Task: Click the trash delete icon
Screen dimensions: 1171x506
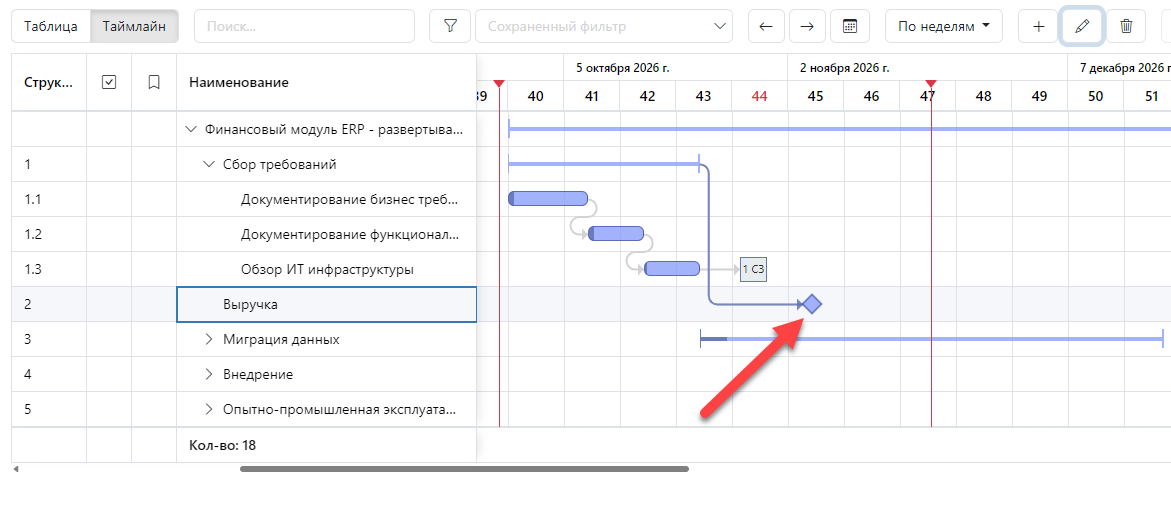Action: pos(1126,26)
